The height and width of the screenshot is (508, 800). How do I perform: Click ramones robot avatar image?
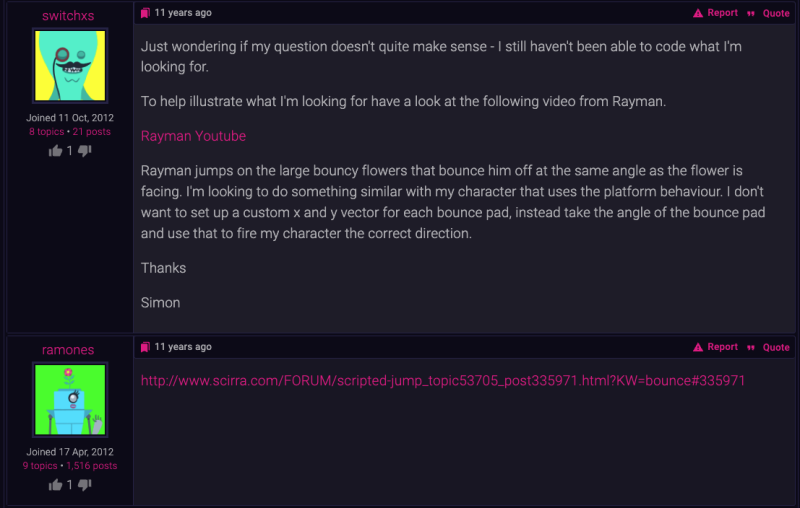tap(70, 400)
